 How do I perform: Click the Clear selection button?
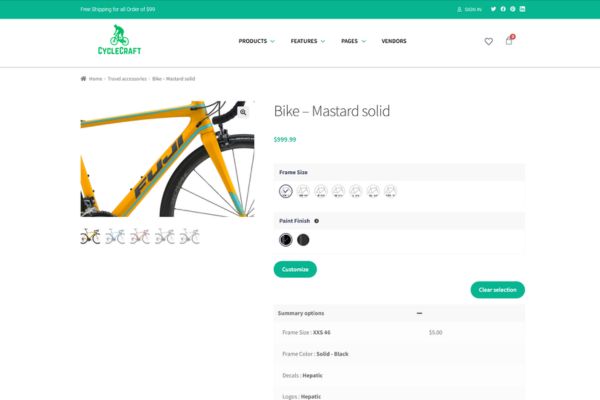(497, 290)
